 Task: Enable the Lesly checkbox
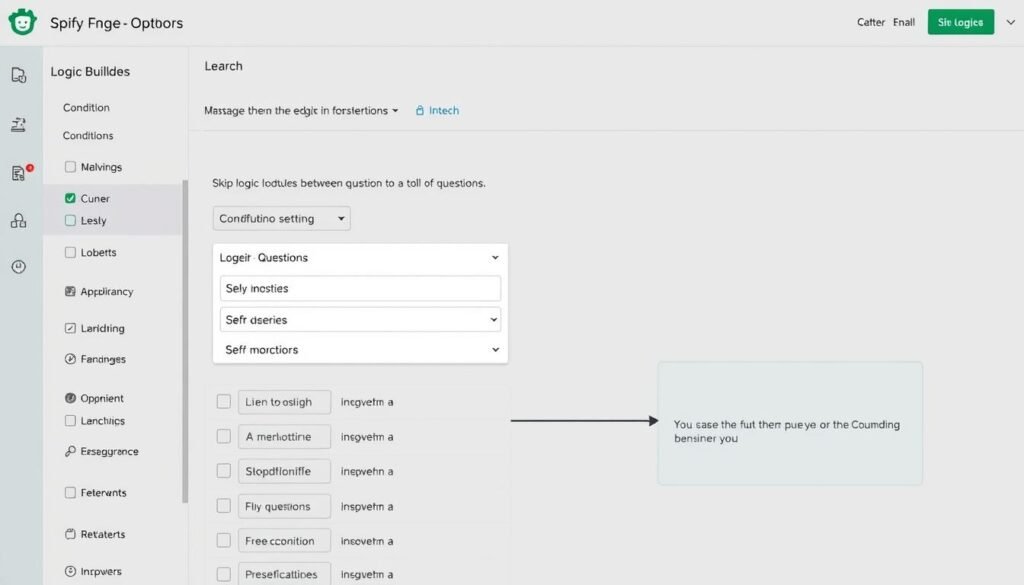(x=69, y=220)
